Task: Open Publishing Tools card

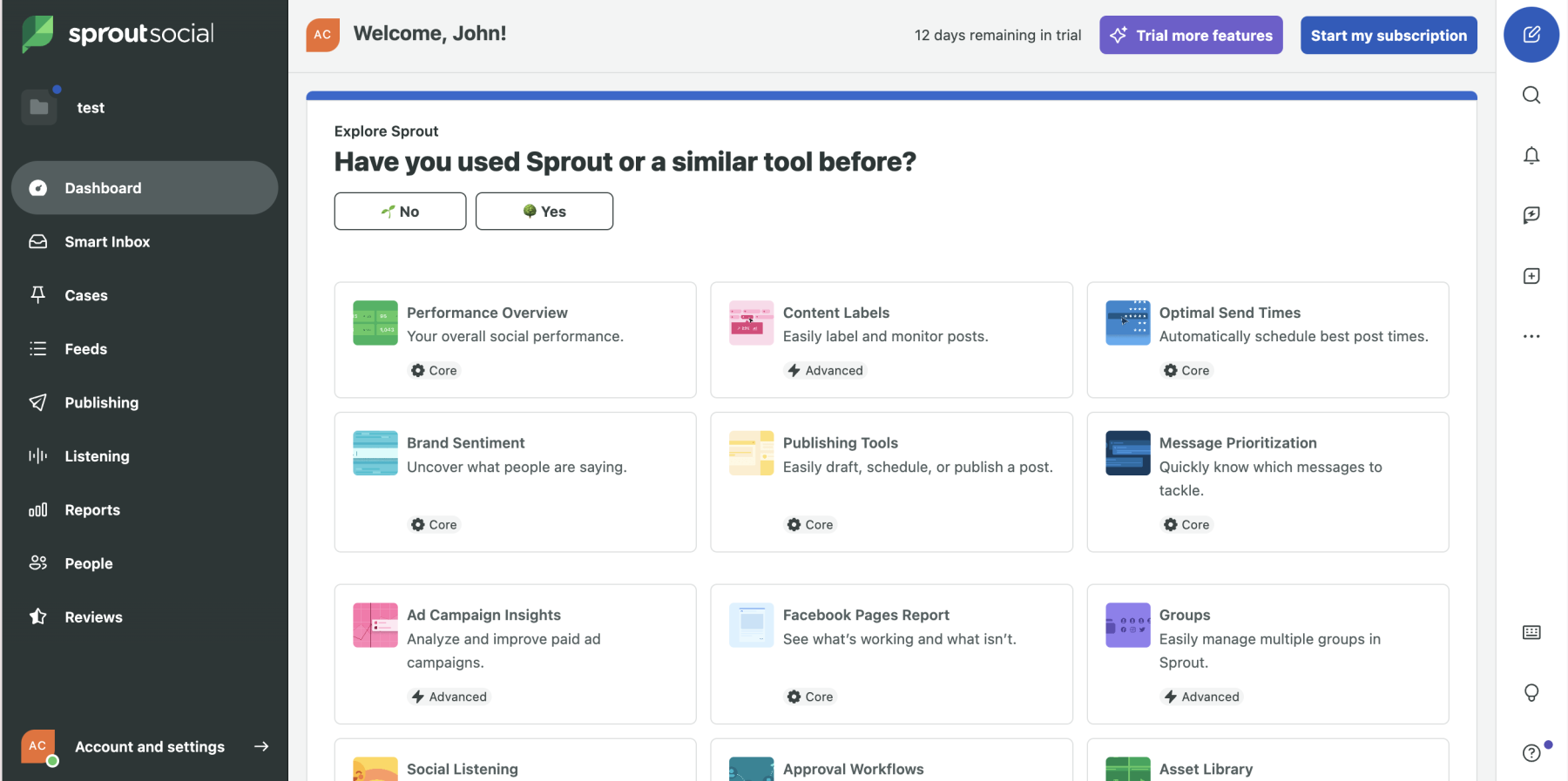Action: pos(891,482)
